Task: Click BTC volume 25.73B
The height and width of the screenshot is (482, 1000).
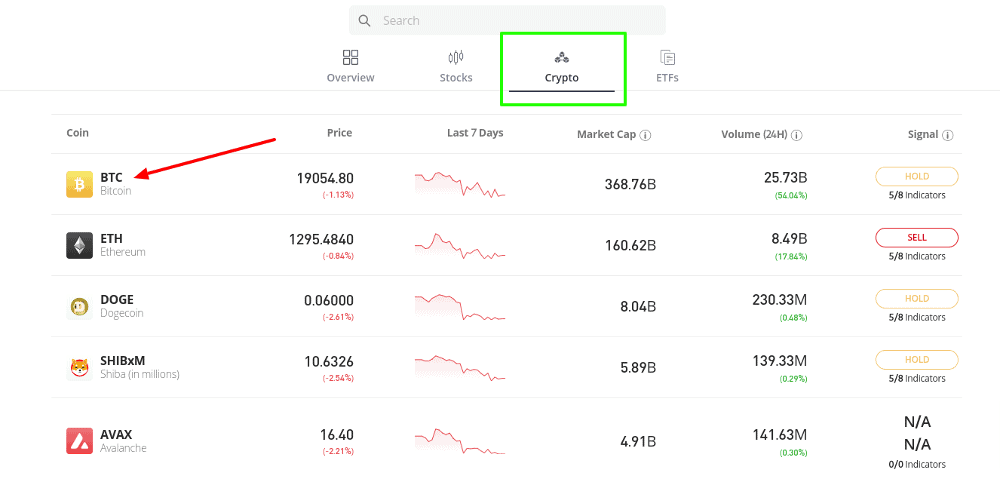Action: (786, 178)
